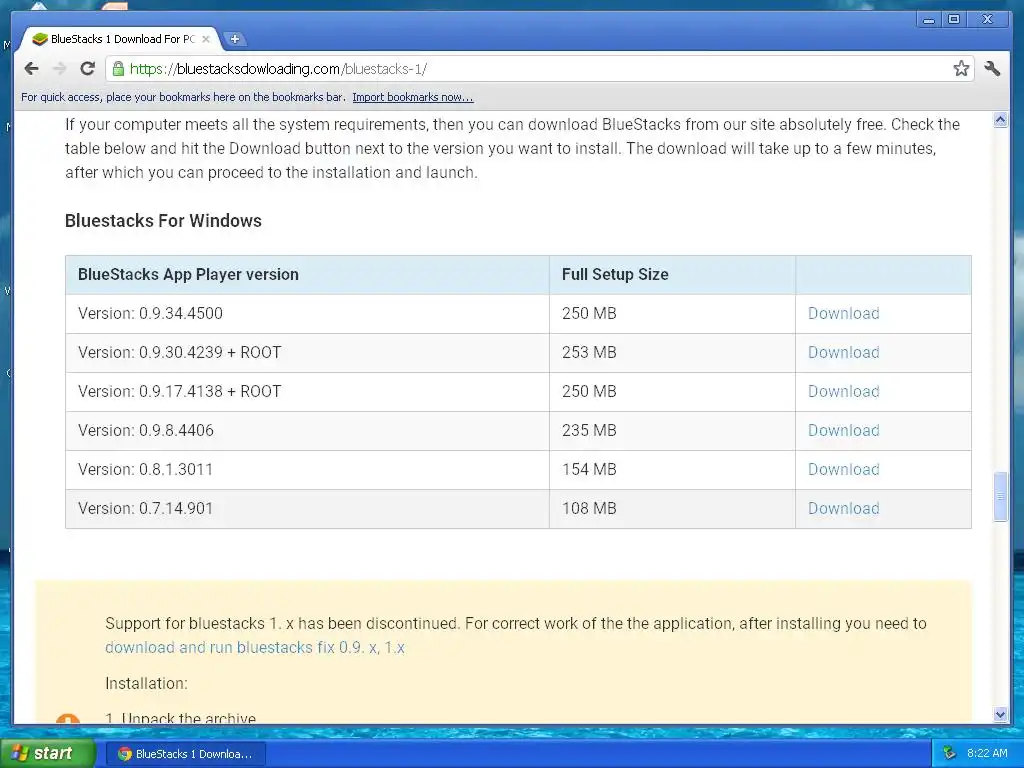
Task: Download Version 0.9.30.4239 + ROOT
Action: click(x=843, y=353)
